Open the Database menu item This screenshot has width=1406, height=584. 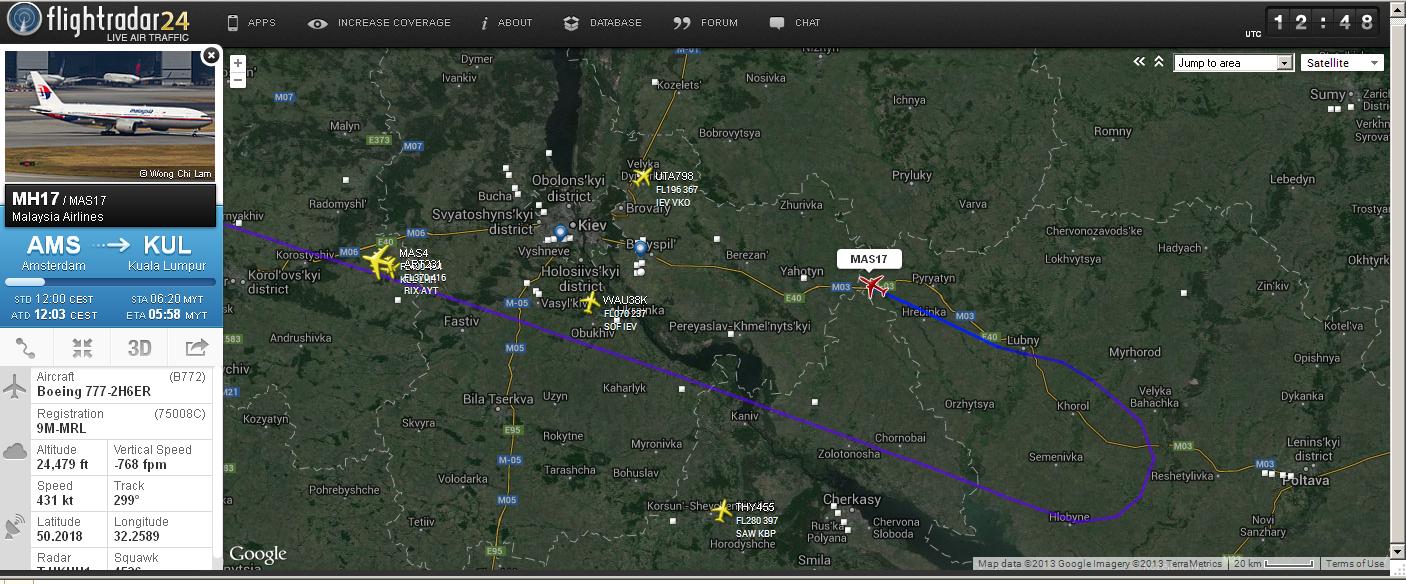(603, 23)
